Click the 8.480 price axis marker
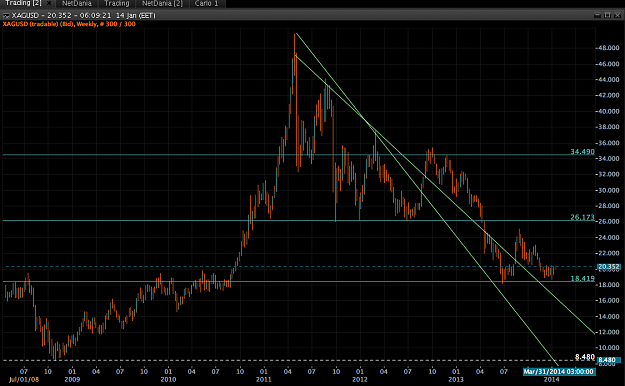 pyautogui.click(x=608, y=360)
